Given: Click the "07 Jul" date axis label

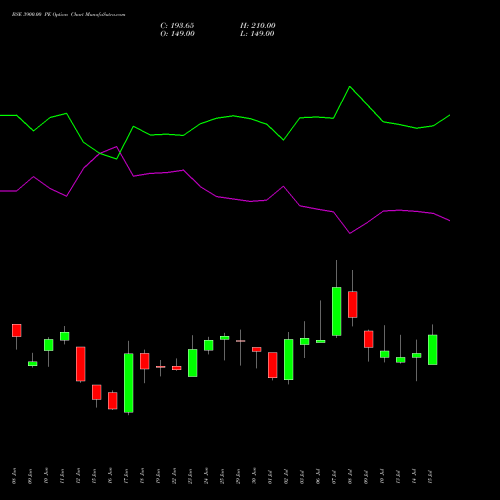Looking at the screenshot, I should 334,477.
